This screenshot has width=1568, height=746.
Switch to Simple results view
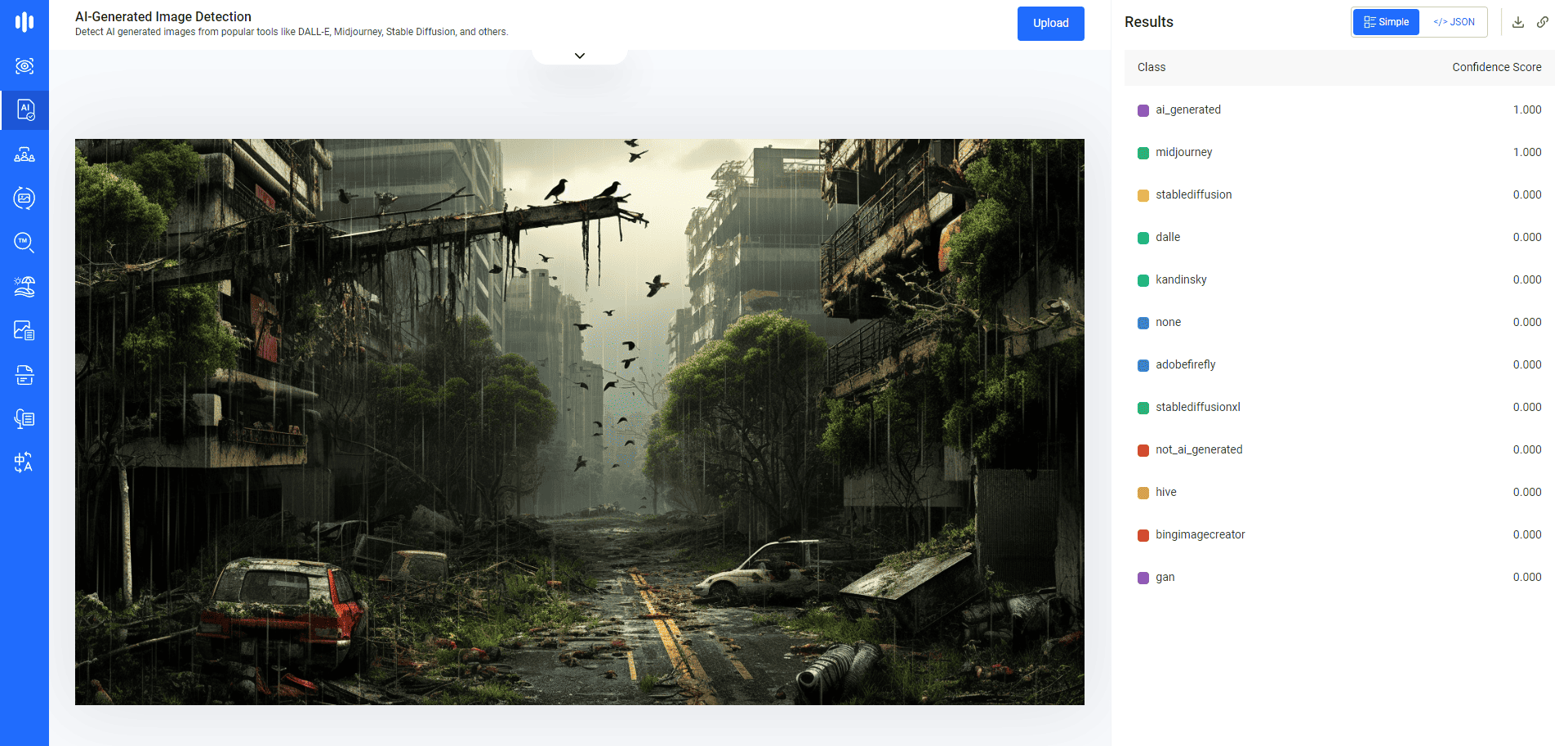pyautogui.click(x=1386, y=22)
